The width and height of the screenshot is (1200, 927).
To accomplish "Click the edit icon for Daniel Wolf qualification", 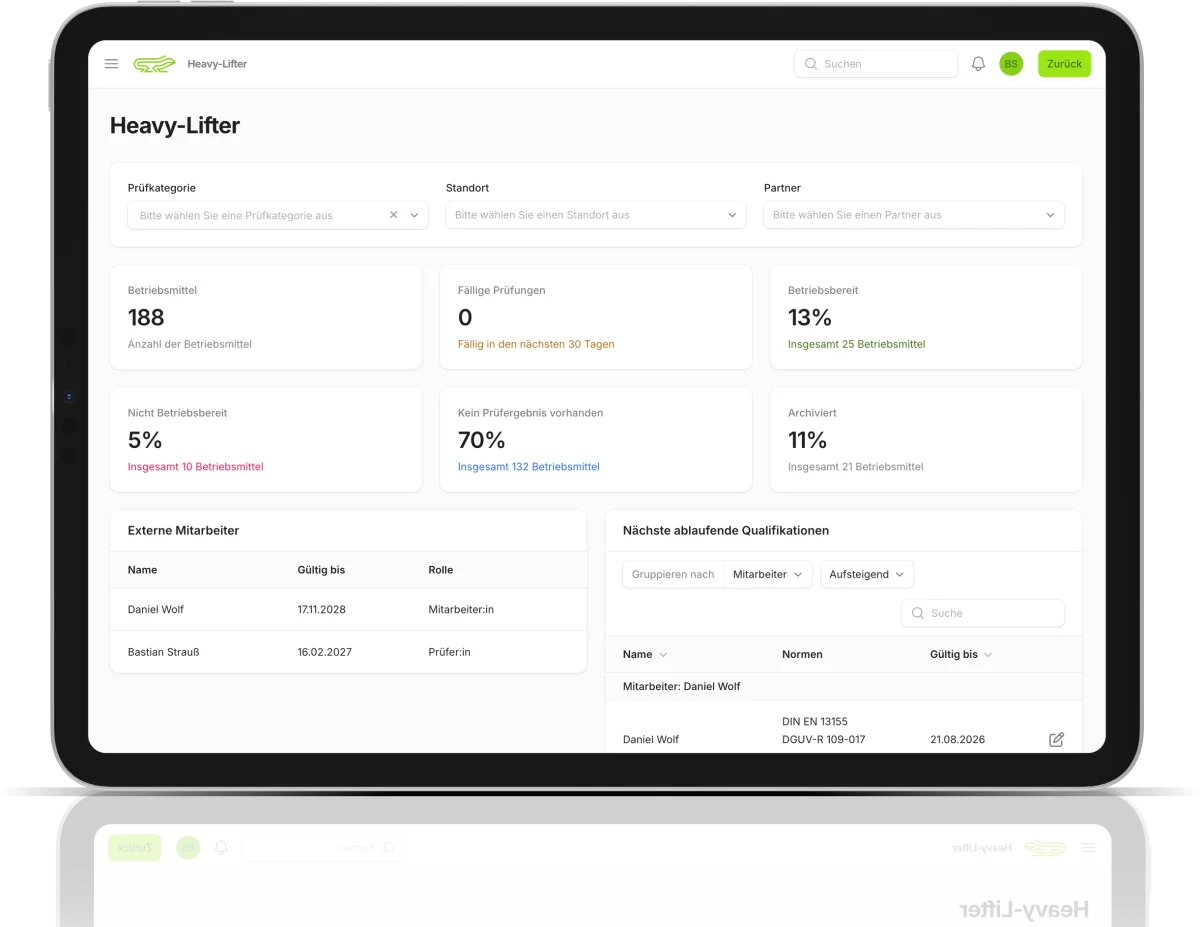I will pyautogui.click(x=1056, y=739).
